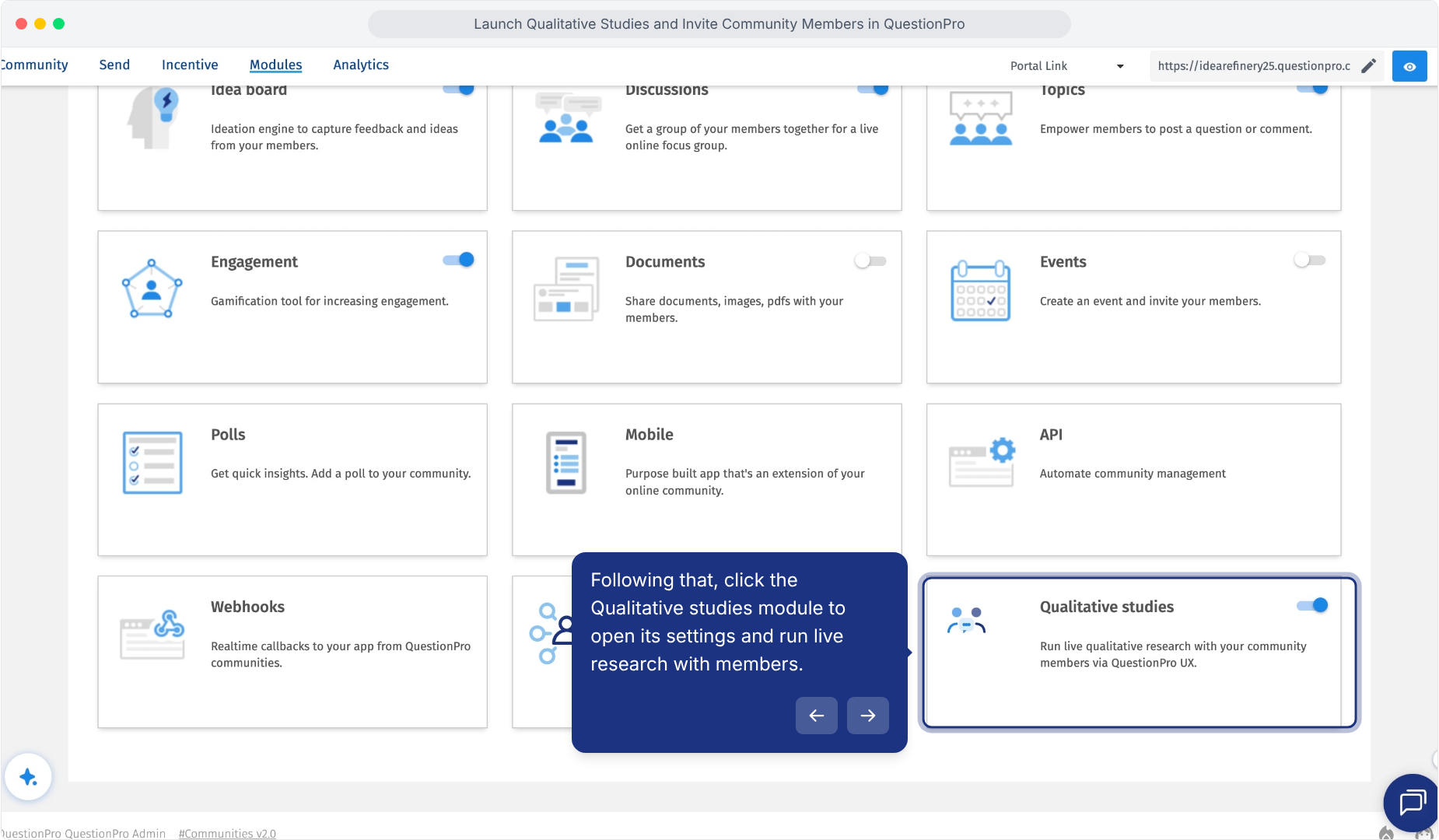
Task: Go to previous tour step arrow
Action: [817, 716]
